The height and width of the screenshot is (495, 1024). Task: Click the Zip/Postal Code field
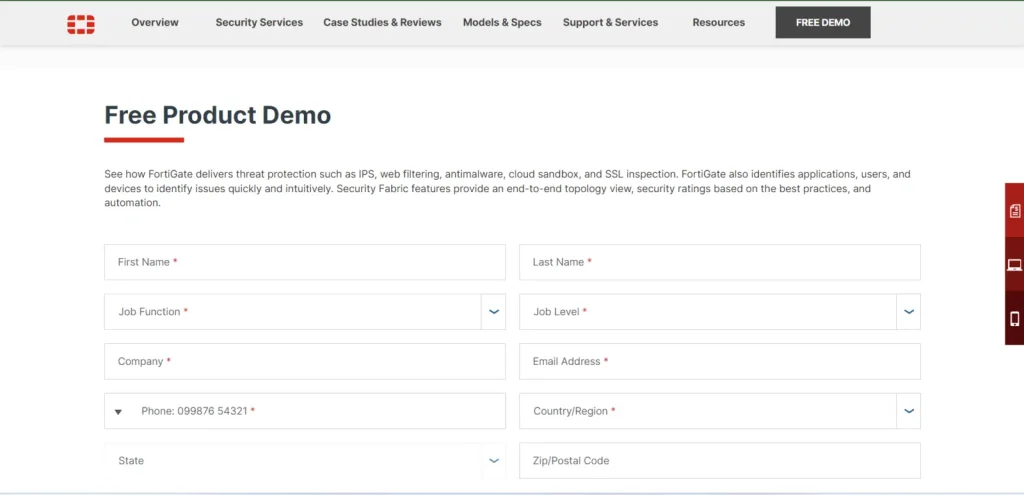click(719, 461)
